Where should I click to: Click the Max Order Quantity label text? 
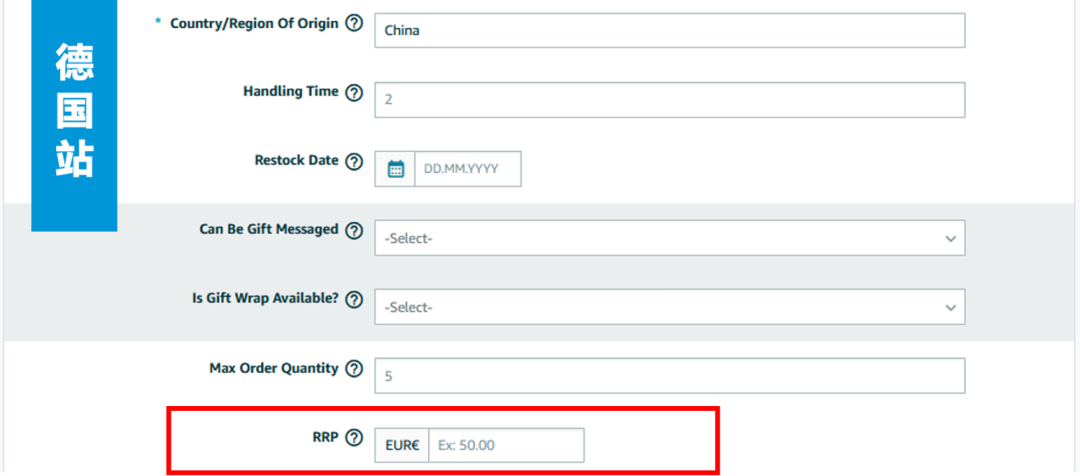pyautogui.click(x=273, y=368)
